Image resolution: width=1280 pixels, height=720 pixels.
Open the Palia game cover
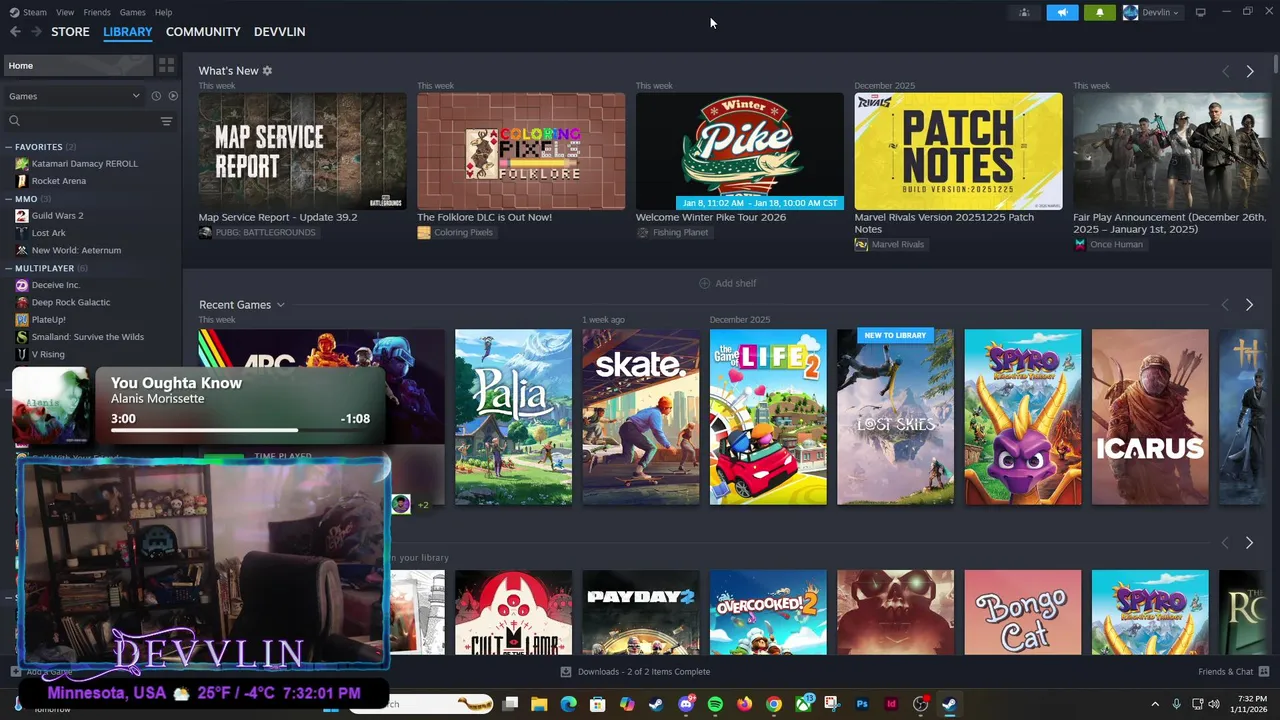tap(513, 417)
